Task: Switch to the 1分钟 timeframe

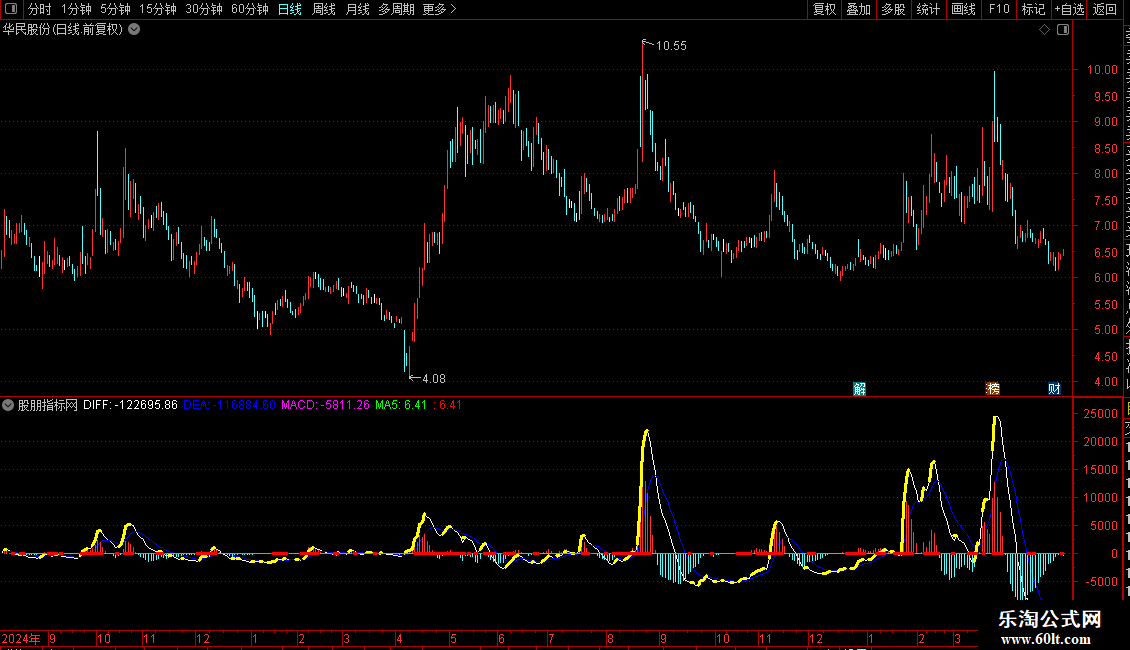Action: pyautogui.click(x=76, y=9)
